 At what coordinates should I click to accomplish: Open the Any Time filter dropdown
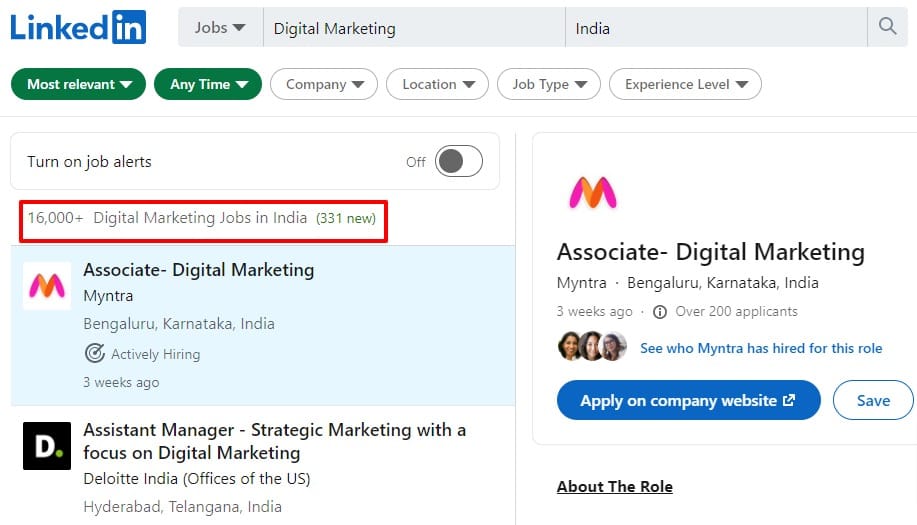pyautogui.click(x=208, y=84)
